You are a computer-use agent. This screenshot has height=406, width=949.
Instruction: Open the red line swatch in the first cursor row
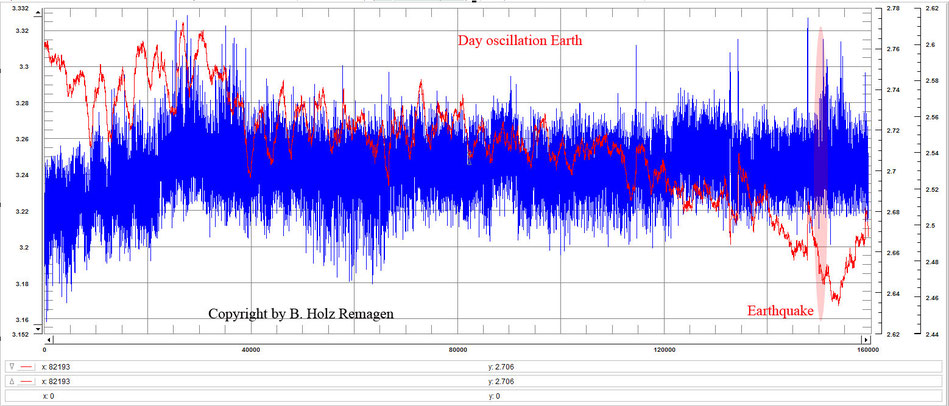26,367
